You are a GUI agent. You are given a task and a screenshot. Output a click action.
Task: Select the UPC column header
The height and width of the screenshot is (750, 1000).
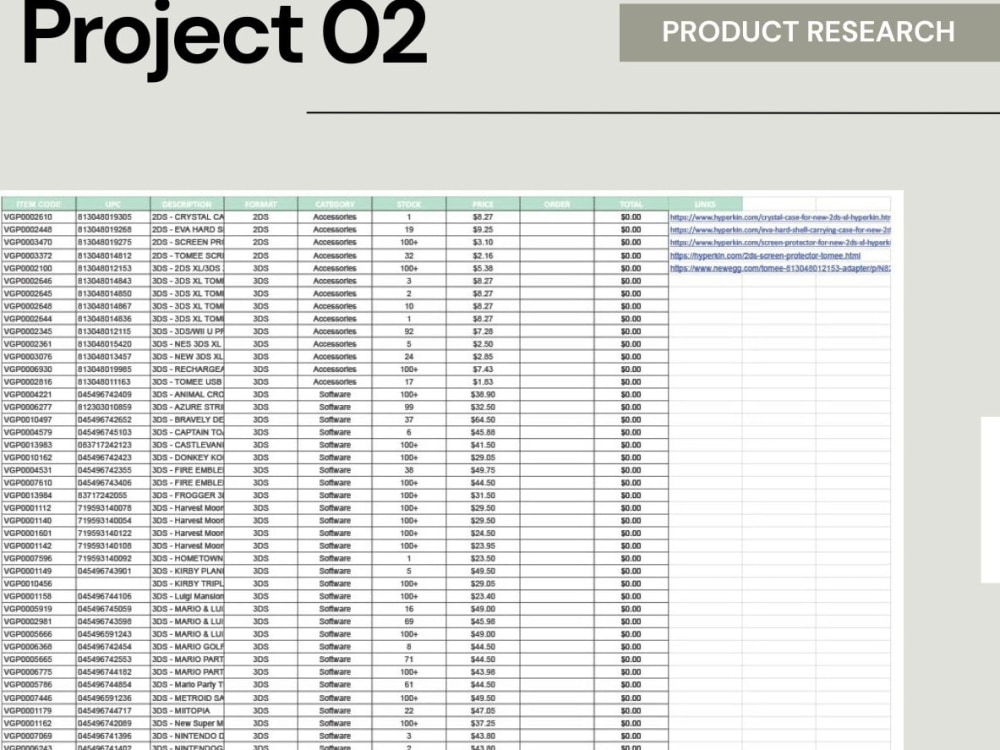tap(113, 204)
